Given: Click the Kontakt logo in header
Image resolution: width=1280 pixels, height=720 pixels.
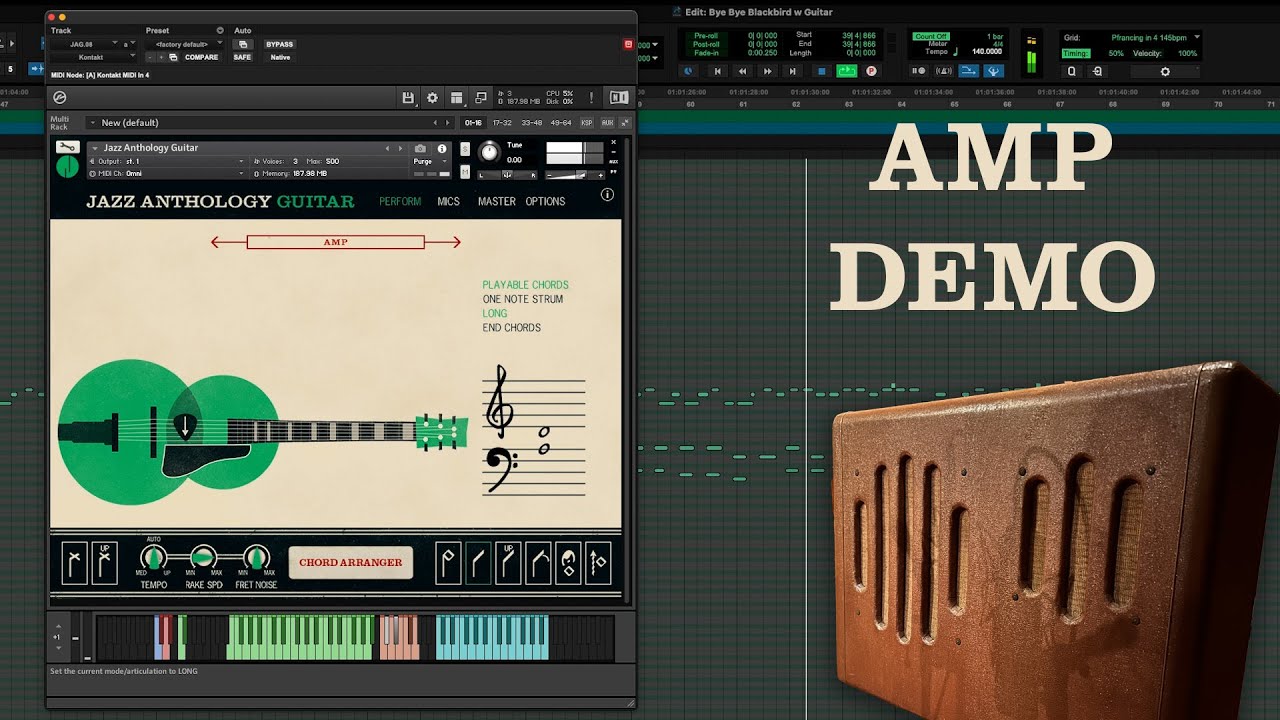Looking at the screenshot, I should tap(59, 97).
